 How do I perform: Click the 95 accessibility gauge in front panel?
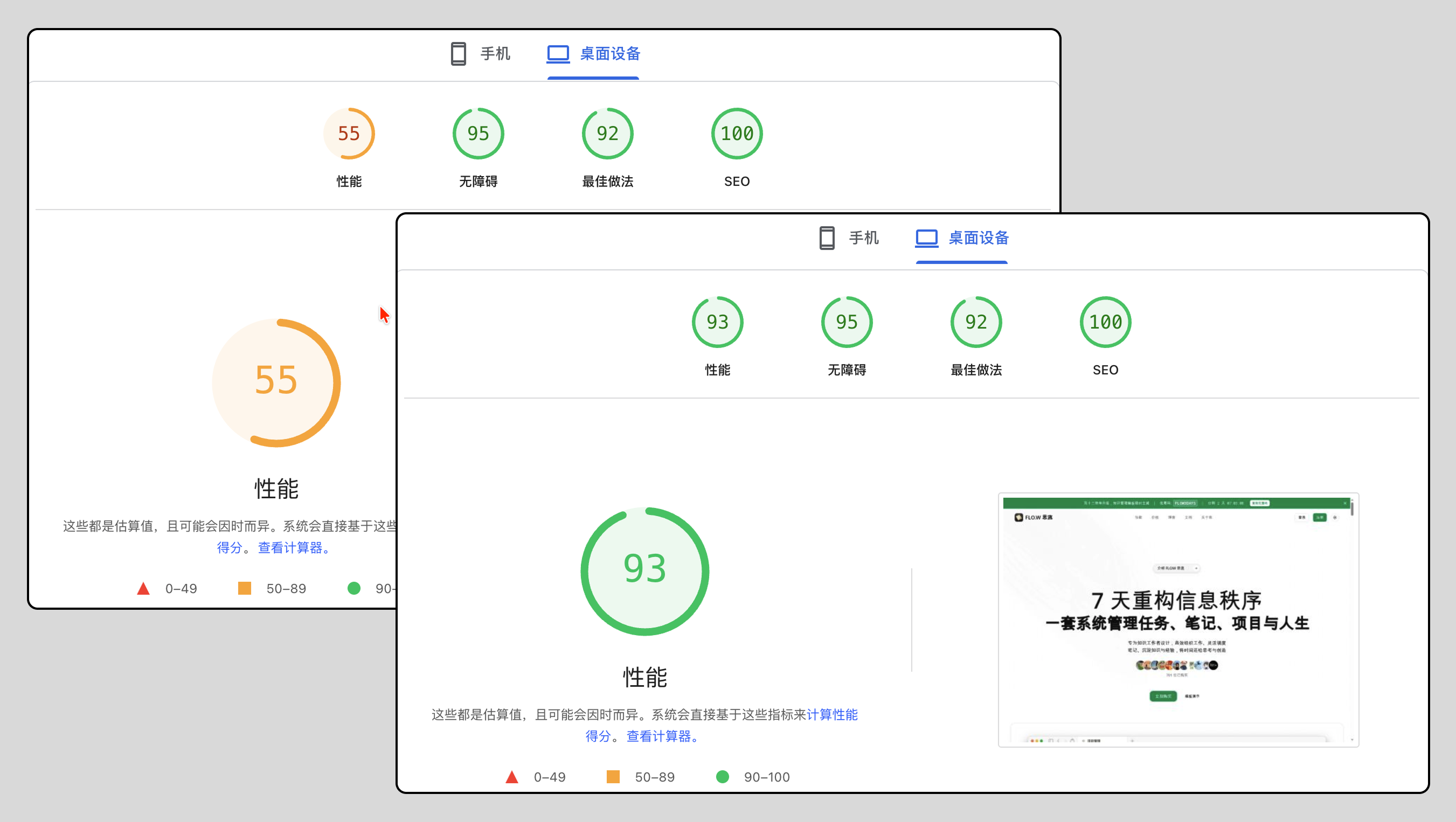(x=847, y=322)
